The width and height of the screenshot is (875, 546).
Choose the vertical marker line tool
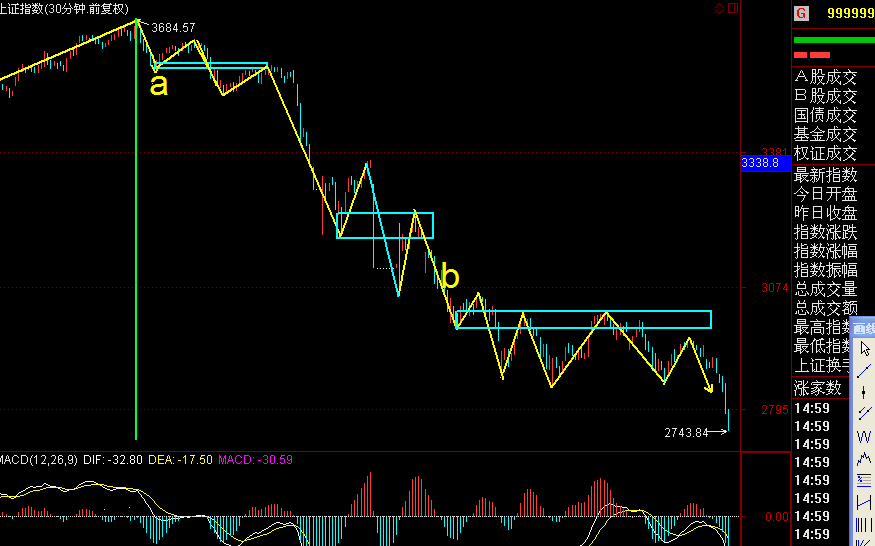(864, 392)
